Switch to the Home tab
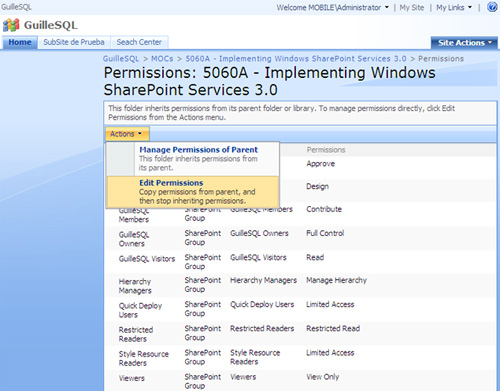500x391 pixels. [x=20, y=42]
